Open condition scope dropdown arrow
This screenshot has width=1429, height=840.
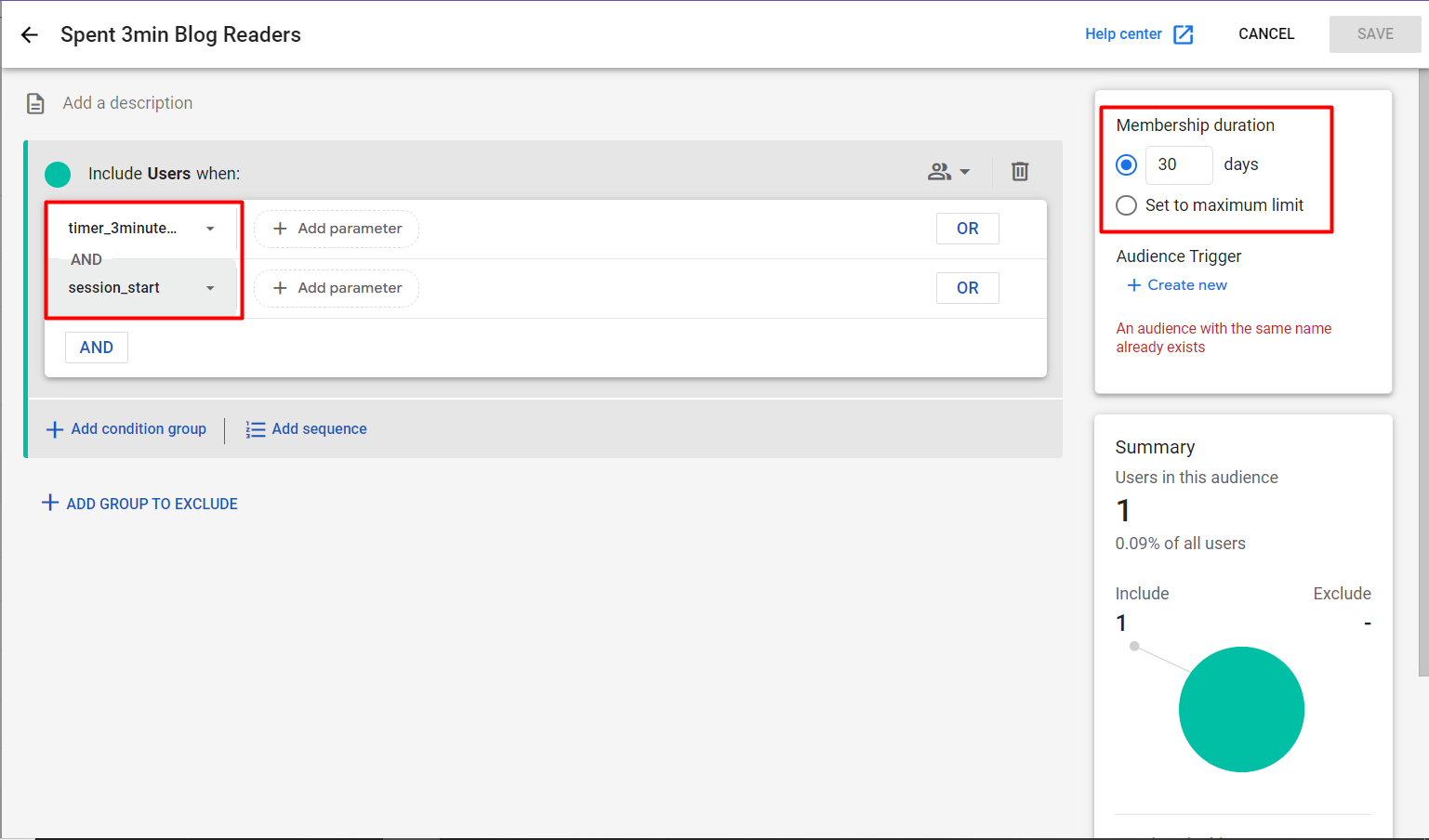(x=965, y=172)
